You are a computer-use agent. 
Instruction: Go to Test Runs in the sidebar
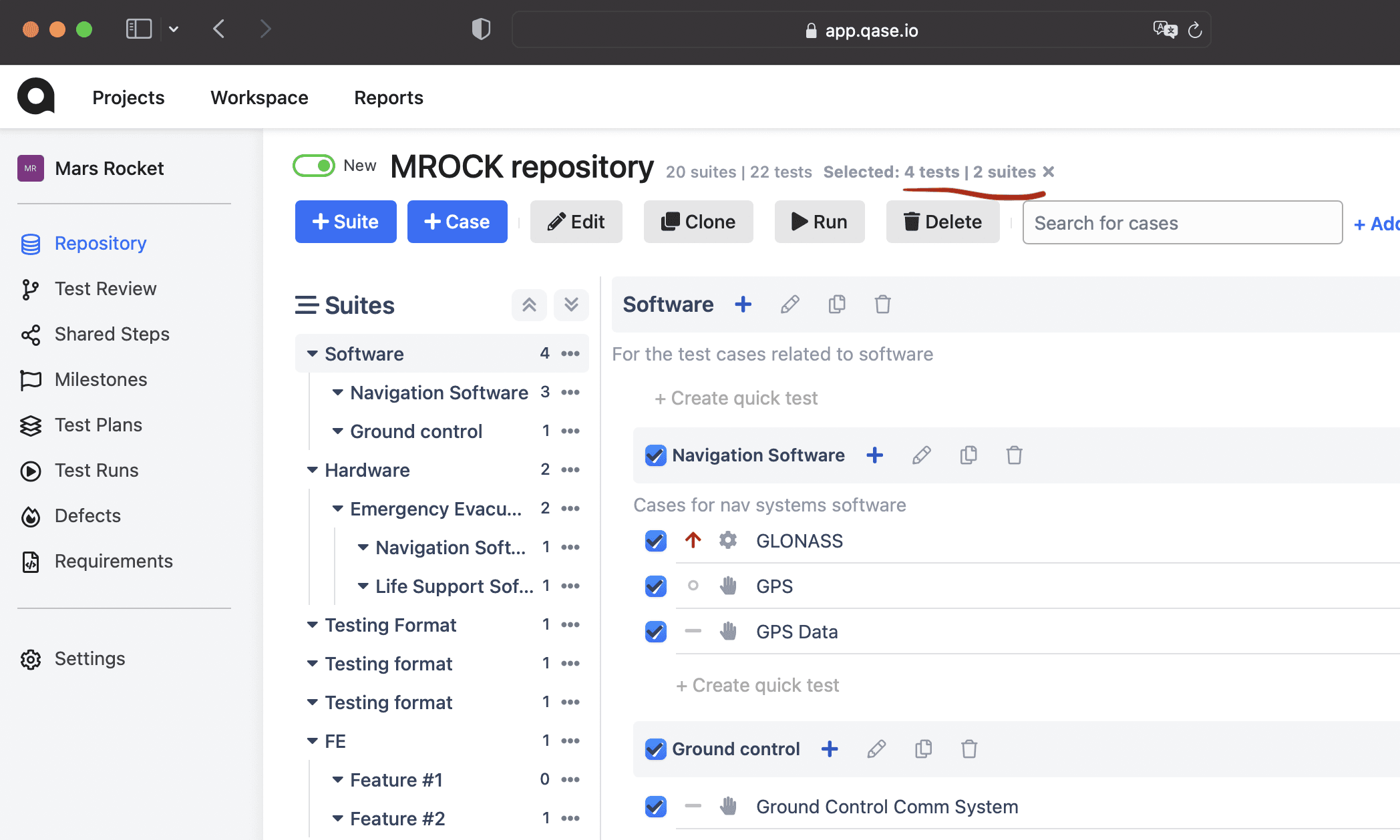pyautogui.click(x=96, y=470)
